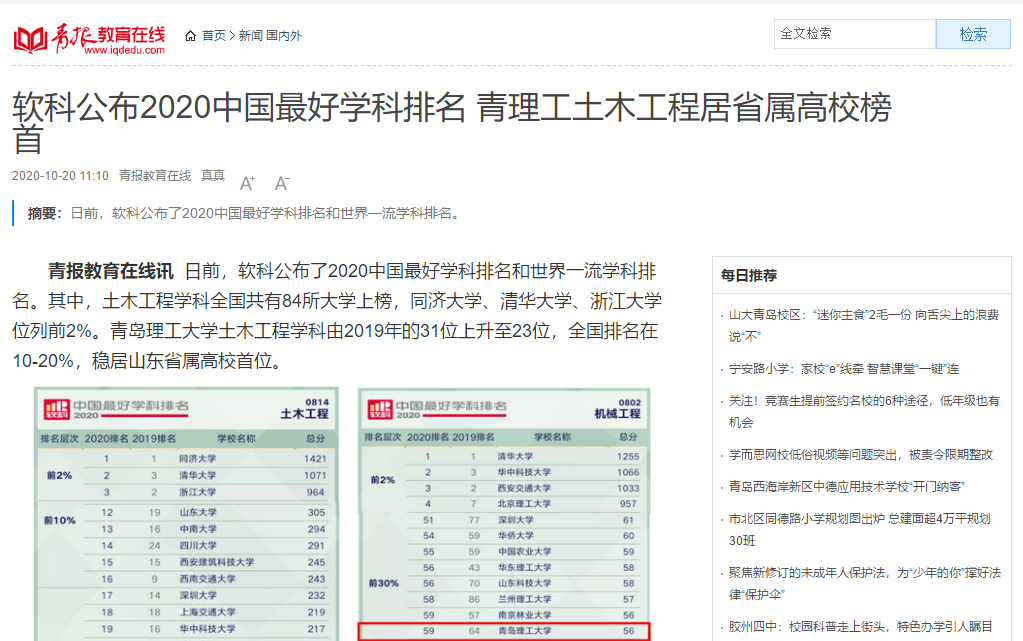Open 首页 breadcrumb link
This screenshot has width=1023, height=641.
214,35
